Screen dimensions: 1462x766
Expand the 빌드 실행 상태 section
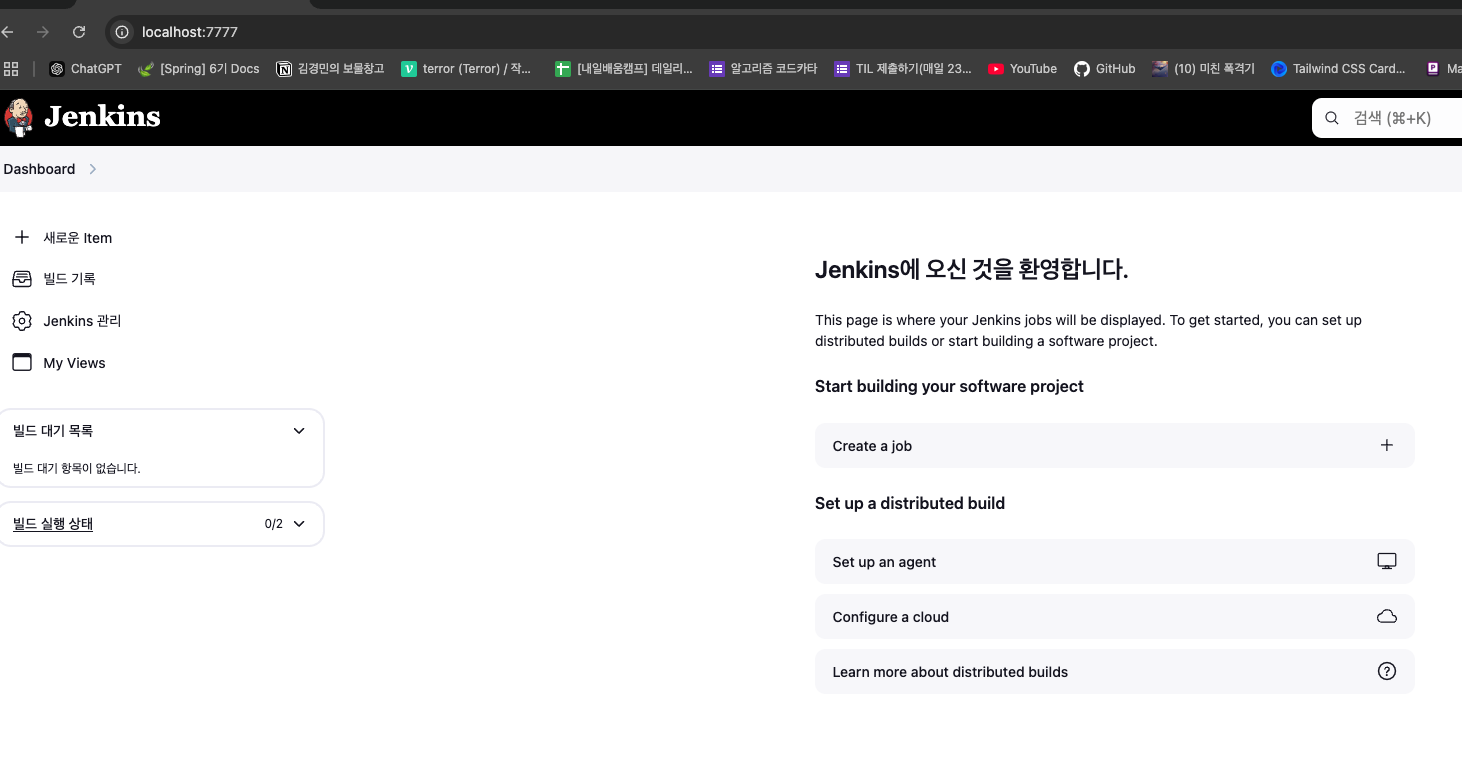coord(298,522)
